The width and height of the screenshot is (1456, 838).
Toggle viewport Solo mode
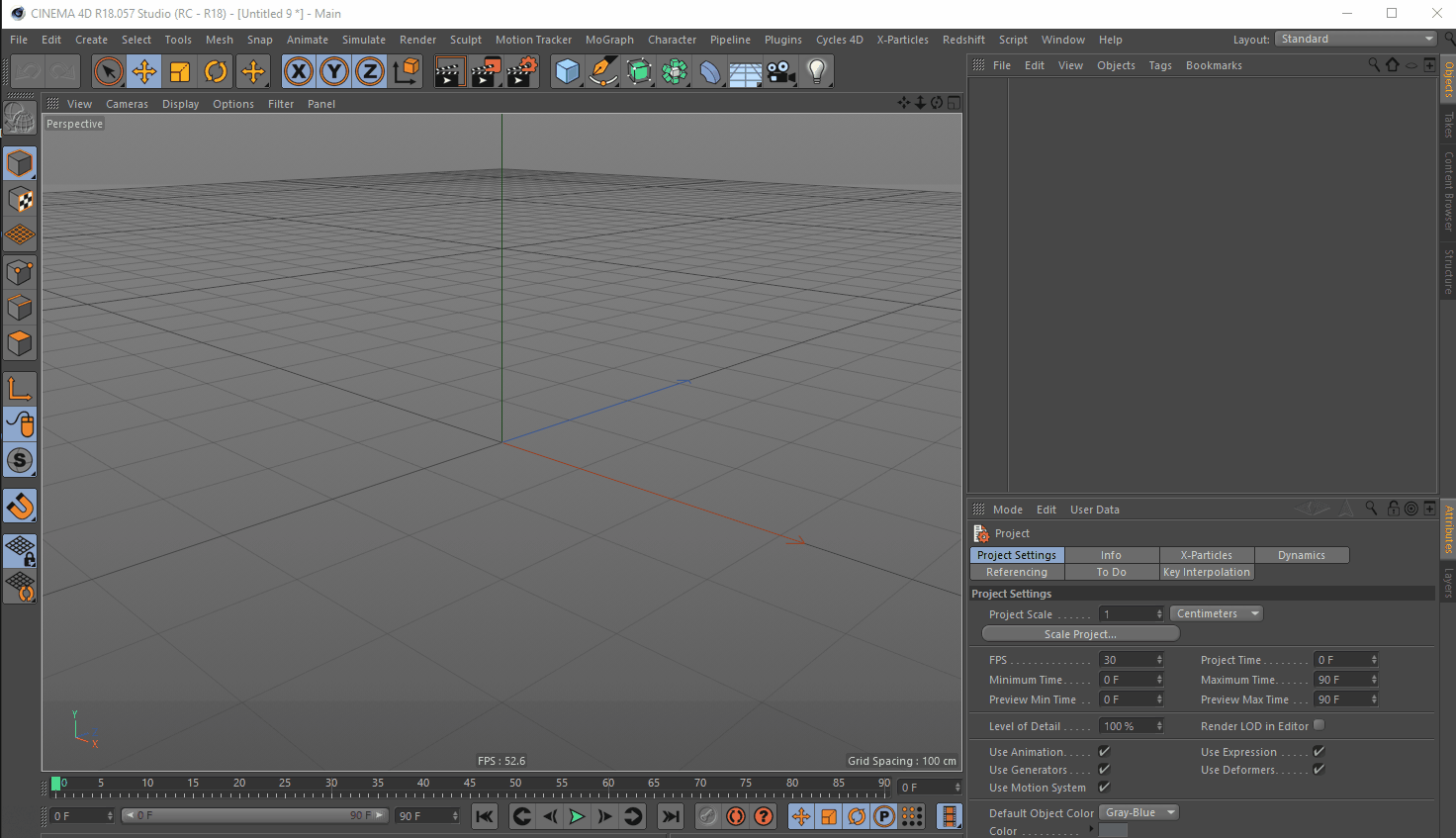(20, 460)
